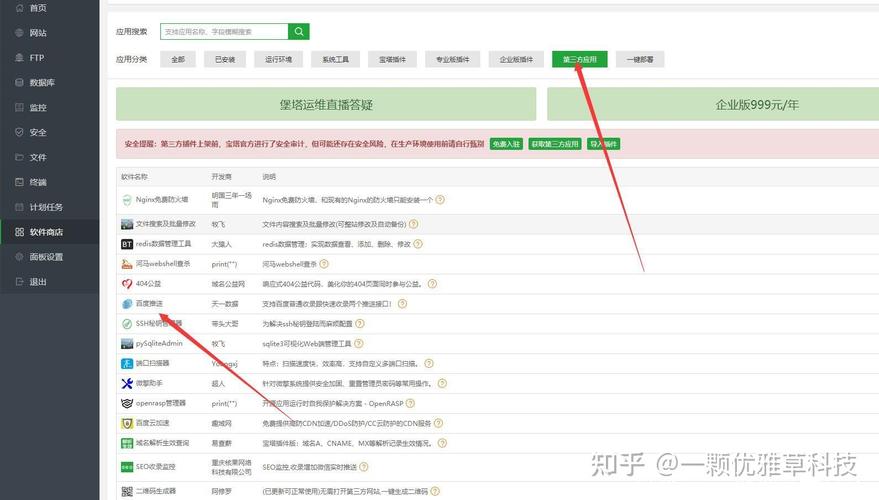
Task: Open help icon for 百度推送 description
Action: 403,304
